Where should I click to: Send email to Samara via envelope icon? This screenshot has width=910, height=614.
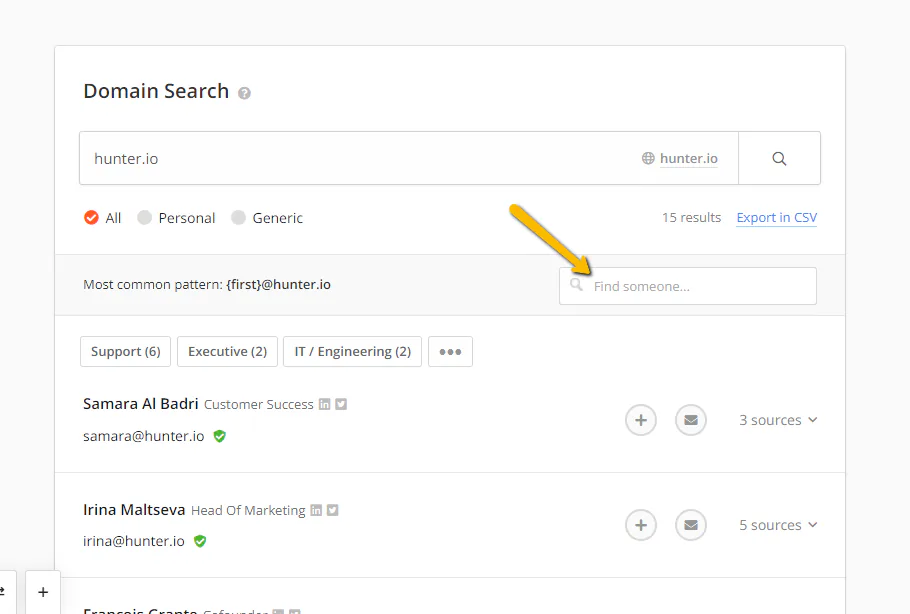click(x=691, y=420)
